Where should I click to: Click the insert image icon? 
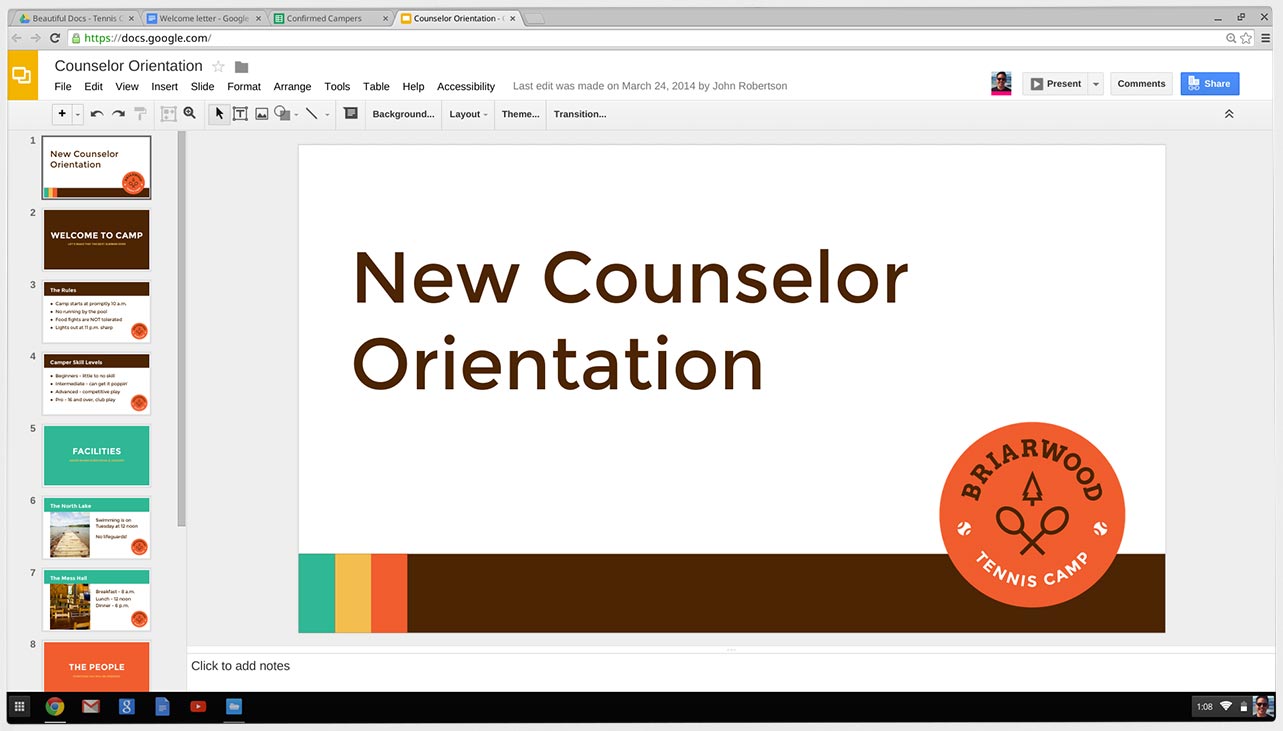pos(261,114)
